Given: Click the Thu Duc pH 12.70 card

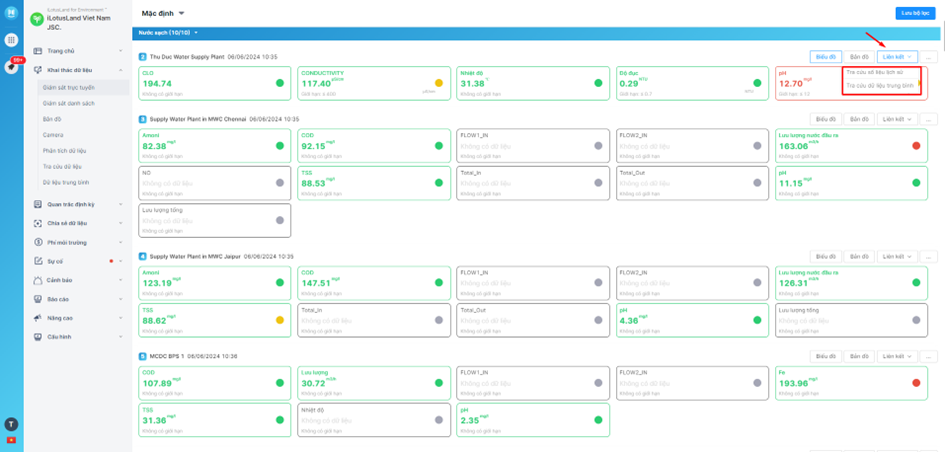Looking at the screenshot, I should tap(852, 83).
